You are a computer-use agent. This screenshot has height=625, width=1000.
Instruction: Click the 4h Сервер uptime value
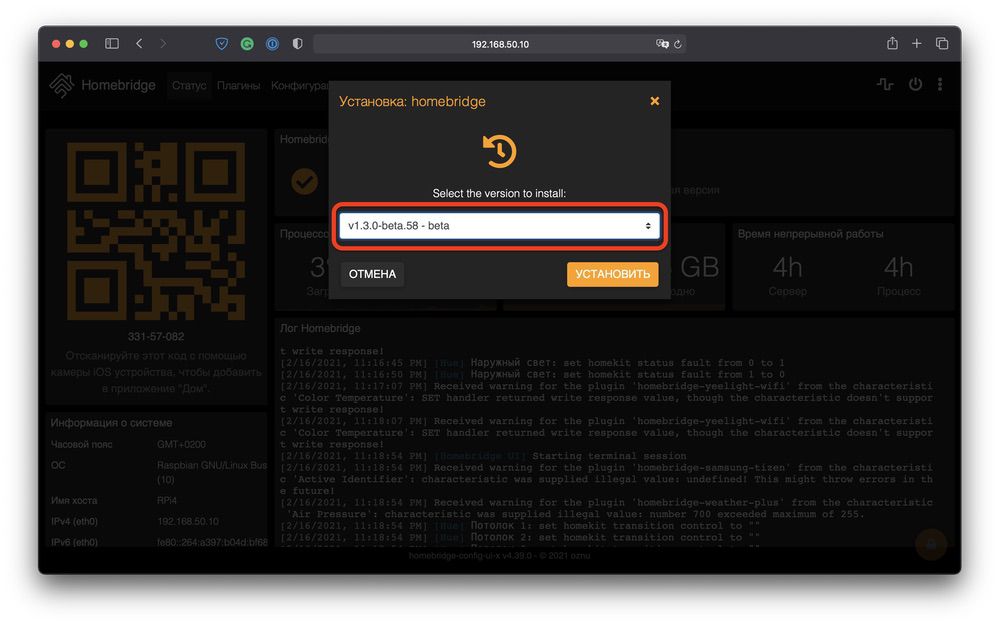(788, 267)
